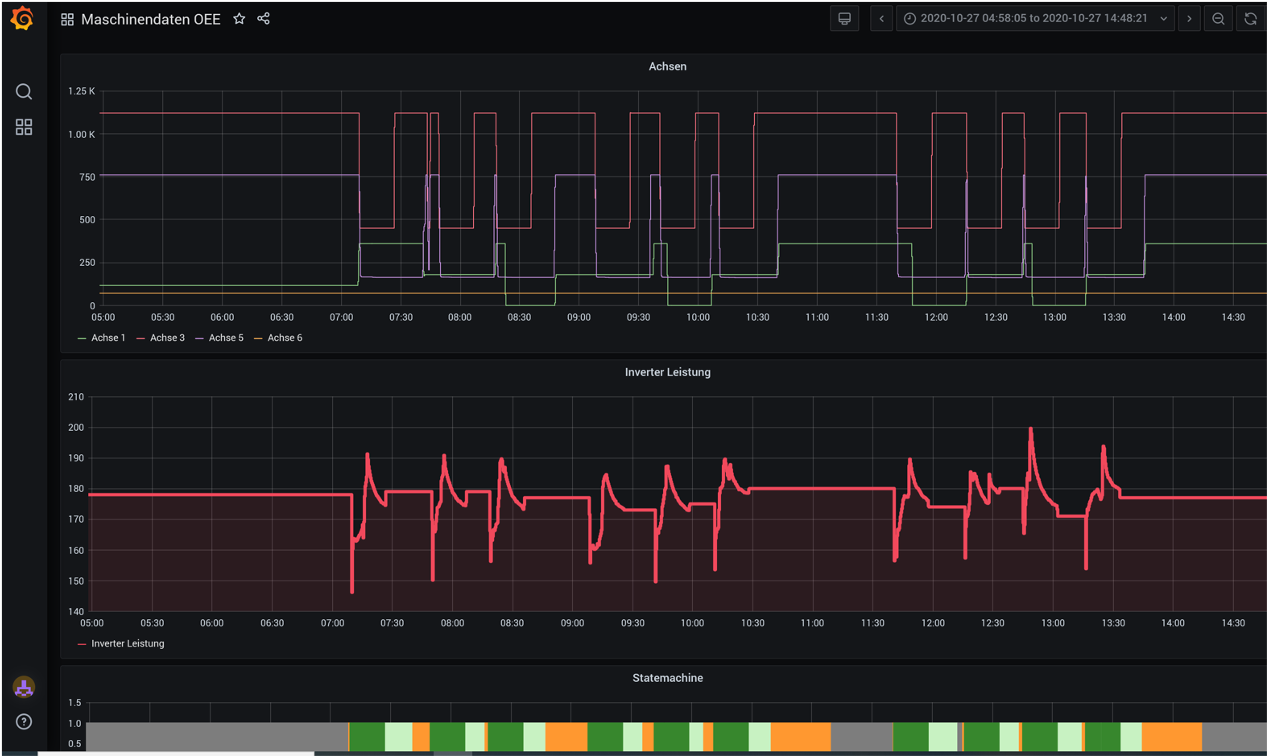1268x756 pixels.
Task: Click 05:00 on the Achsen time axis
Action: (x=103, y=317)
